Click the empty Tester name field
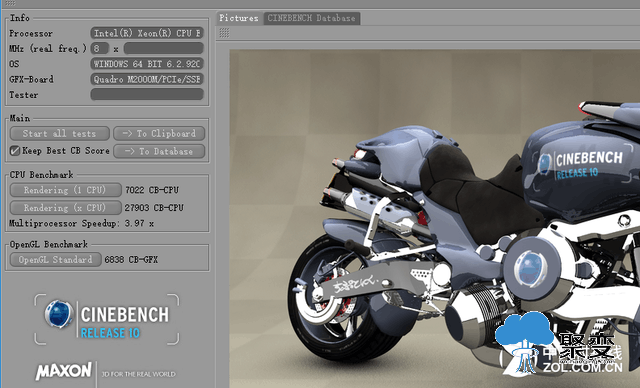The width and height of the screenshot is (640, 388). (x=147, y=95)
